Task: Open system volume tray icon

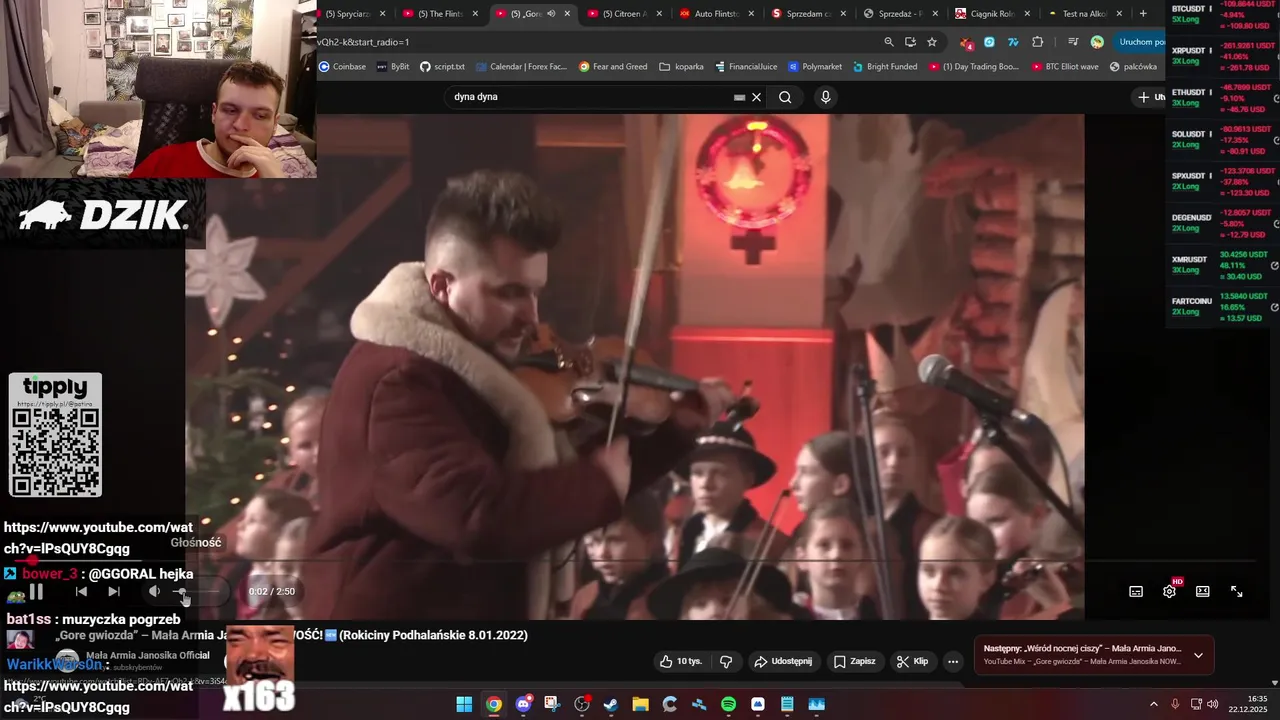Action: 1212,704
